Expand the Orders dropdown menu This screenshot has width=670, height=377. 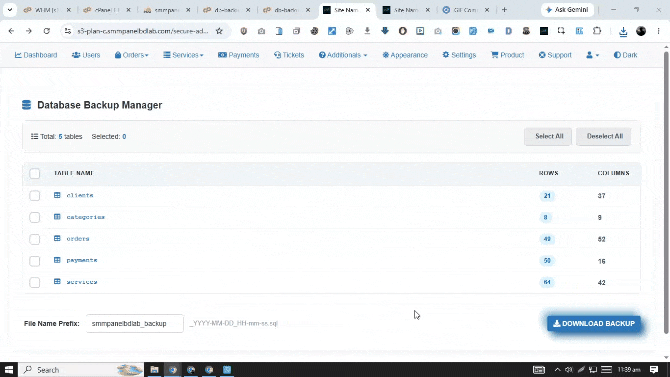[132, 55]
